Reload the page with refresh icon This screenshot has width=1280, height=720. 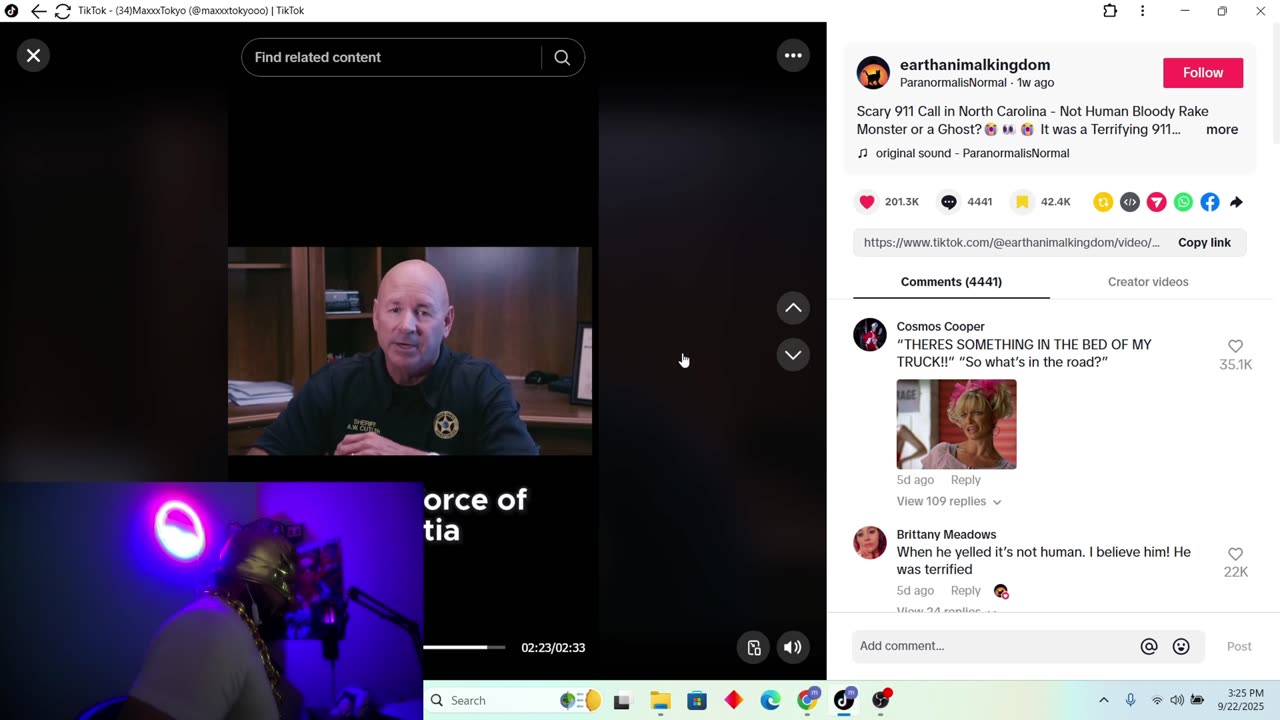pos(62,11)
